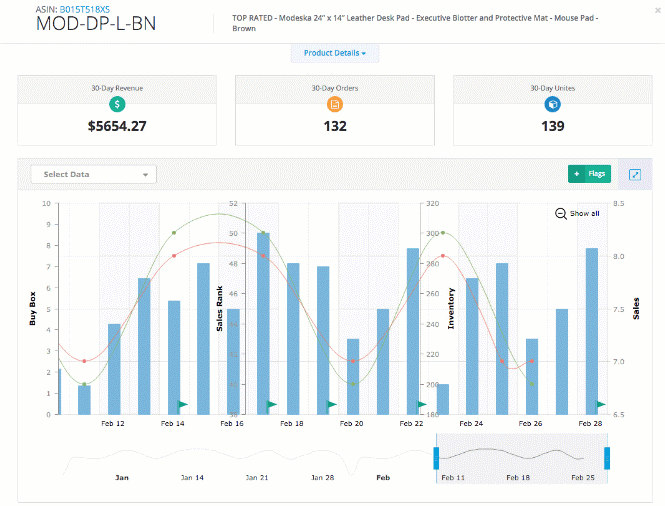Click the Jan 14 area in navigator

pyautogui.click(x=192, y=478)
